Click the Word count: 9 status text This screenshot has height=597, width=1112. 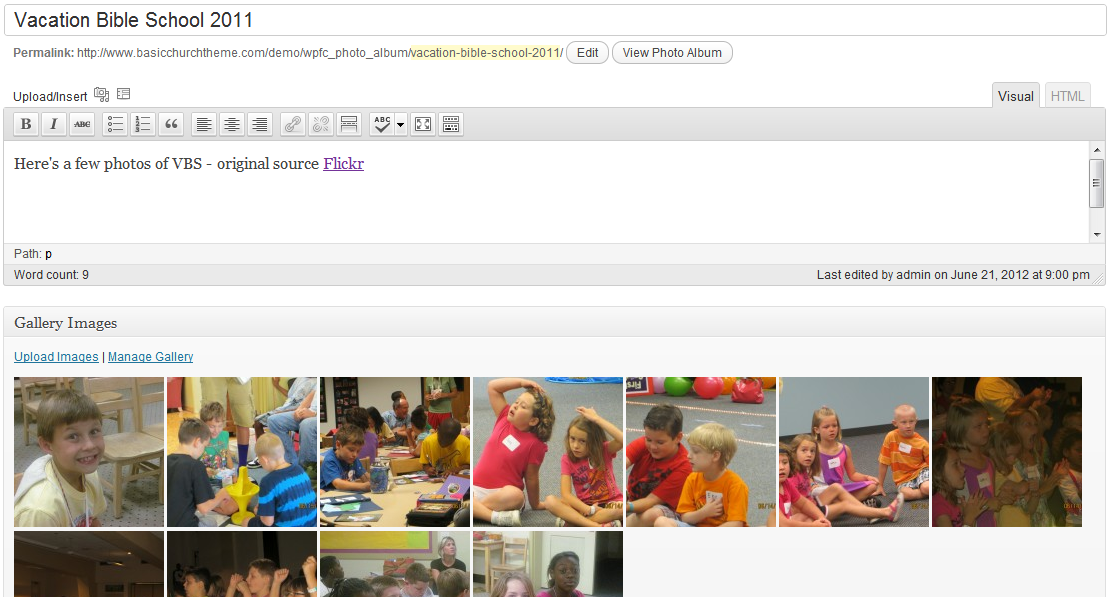[51, 274]
